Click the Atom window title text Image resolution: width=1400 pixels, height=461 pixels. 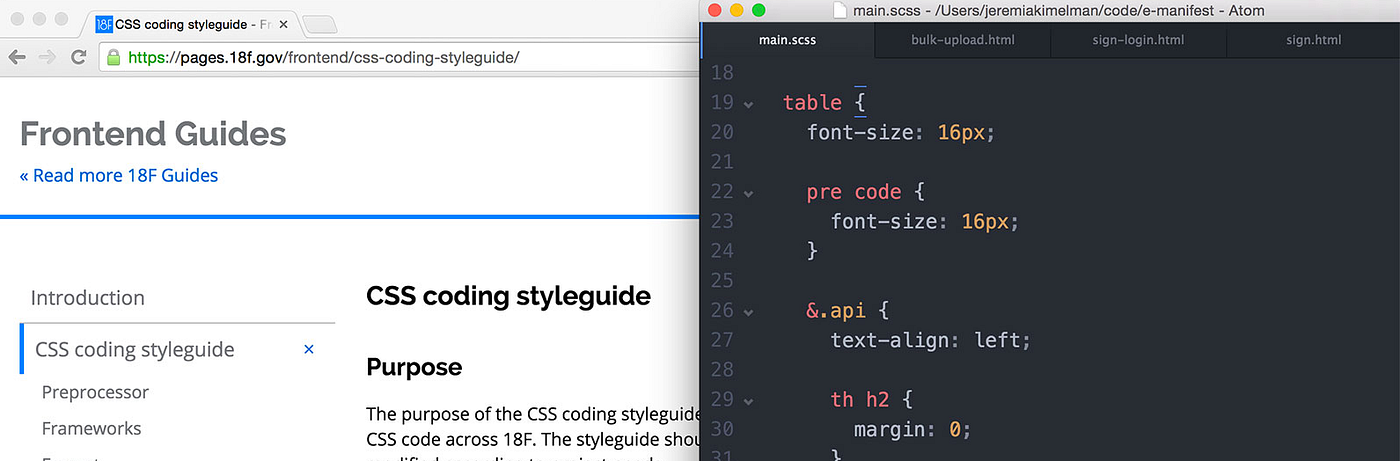click(x=1059, y=11)
